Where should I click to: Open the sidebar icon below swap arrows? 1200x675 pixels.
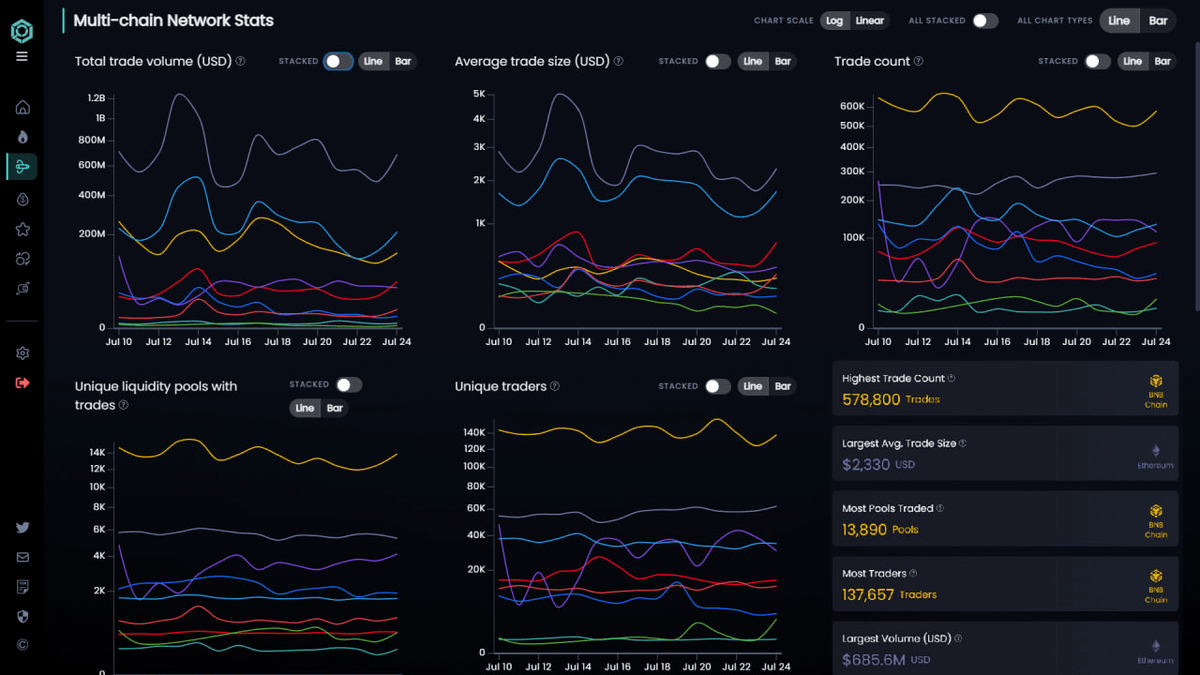(x=22, y=288)
